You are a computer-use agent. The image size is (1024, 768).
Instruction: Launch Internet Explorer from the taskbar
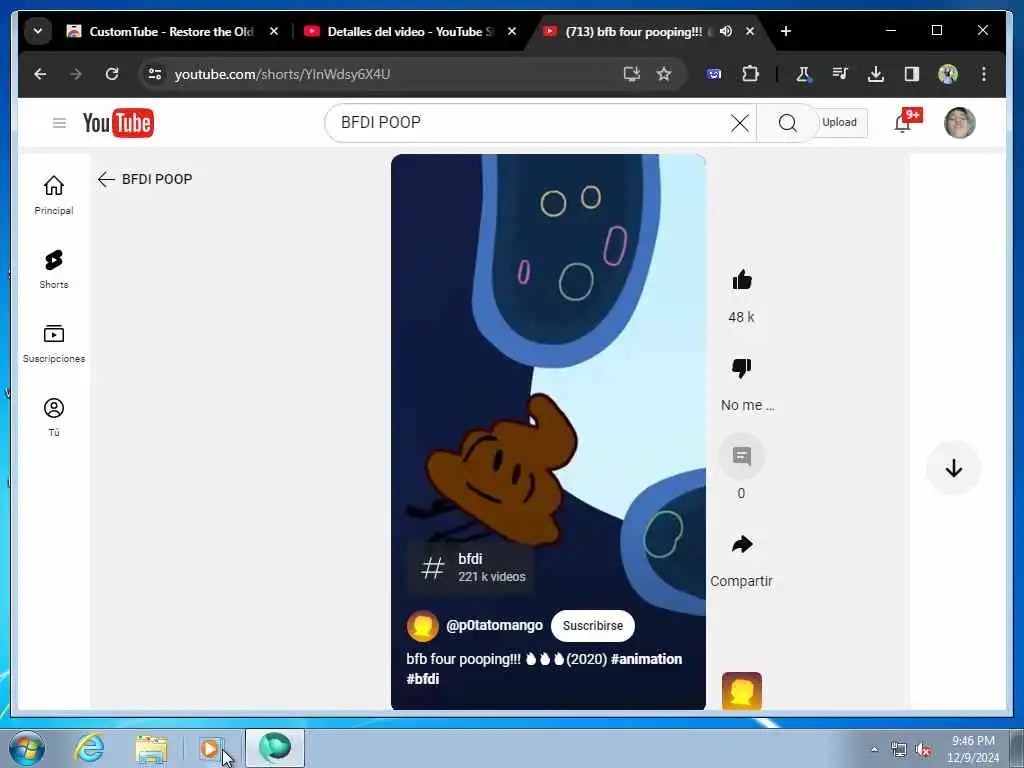pos(89,748)
